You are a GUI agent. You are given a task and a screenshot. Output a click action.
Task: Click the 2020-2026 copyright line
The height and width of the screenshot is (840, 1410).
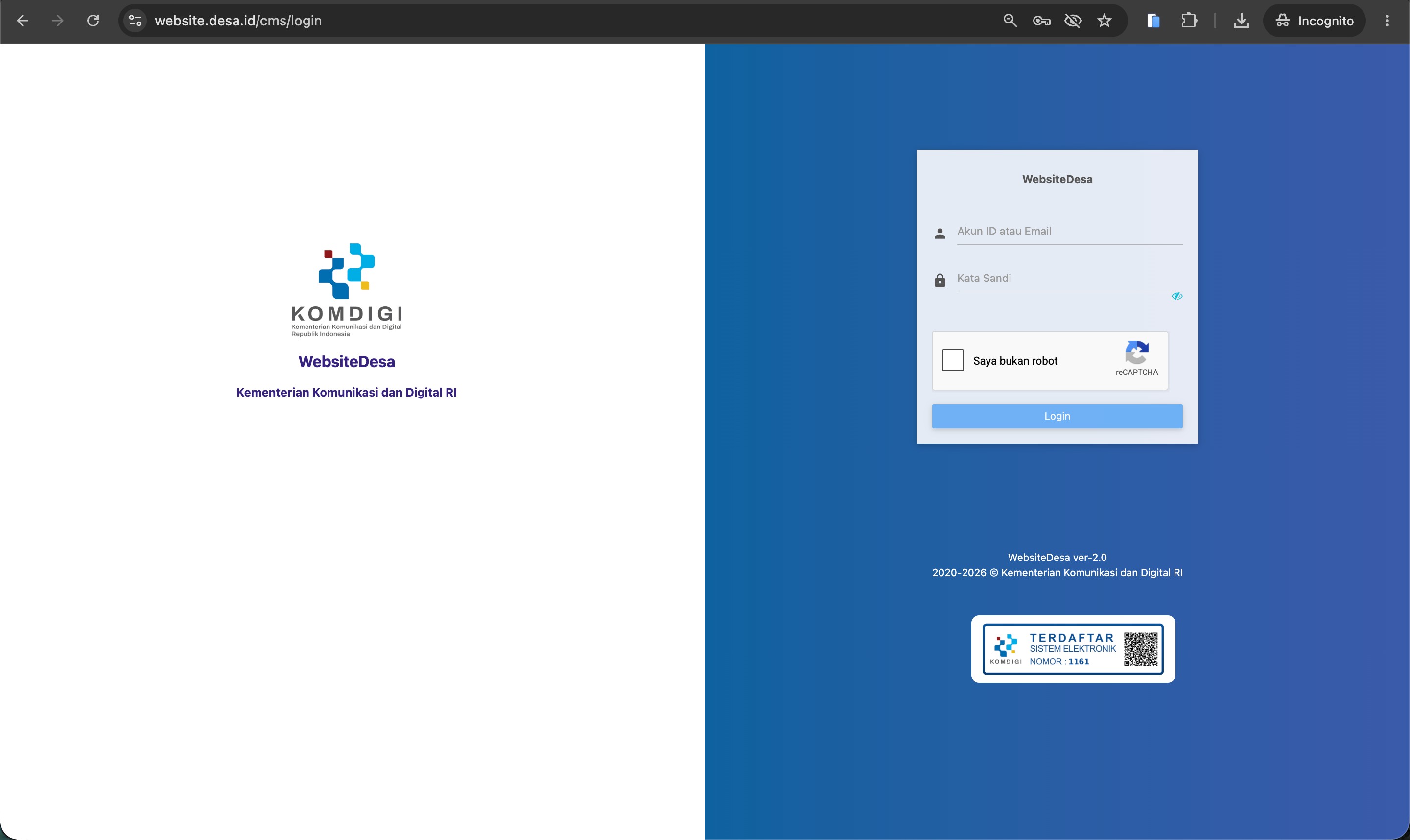click(x=1057, y=573)
